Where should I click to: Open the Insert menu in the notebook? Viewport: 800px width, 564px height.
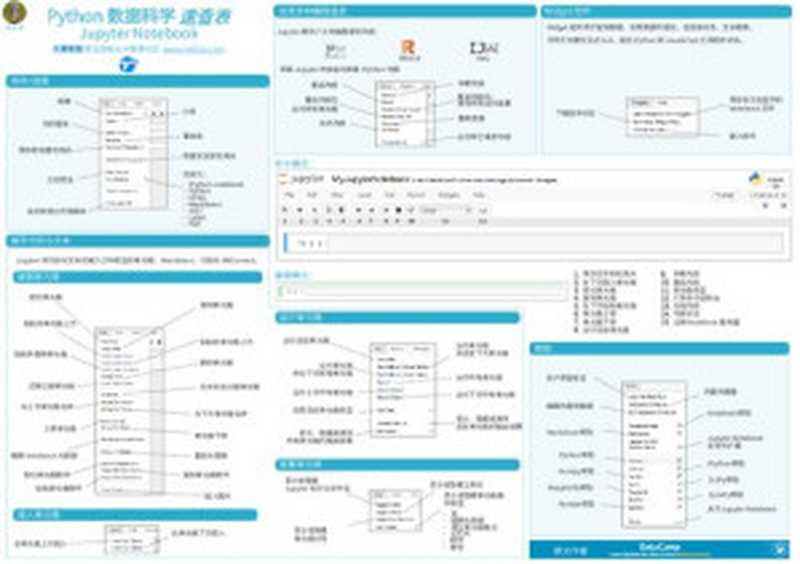click(x=365, y=195)
